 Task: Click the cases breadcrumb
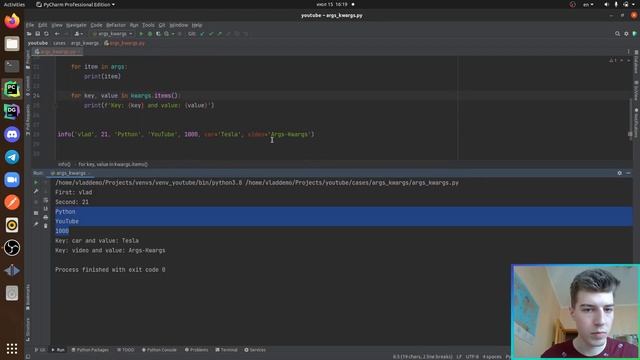point(59,43)
